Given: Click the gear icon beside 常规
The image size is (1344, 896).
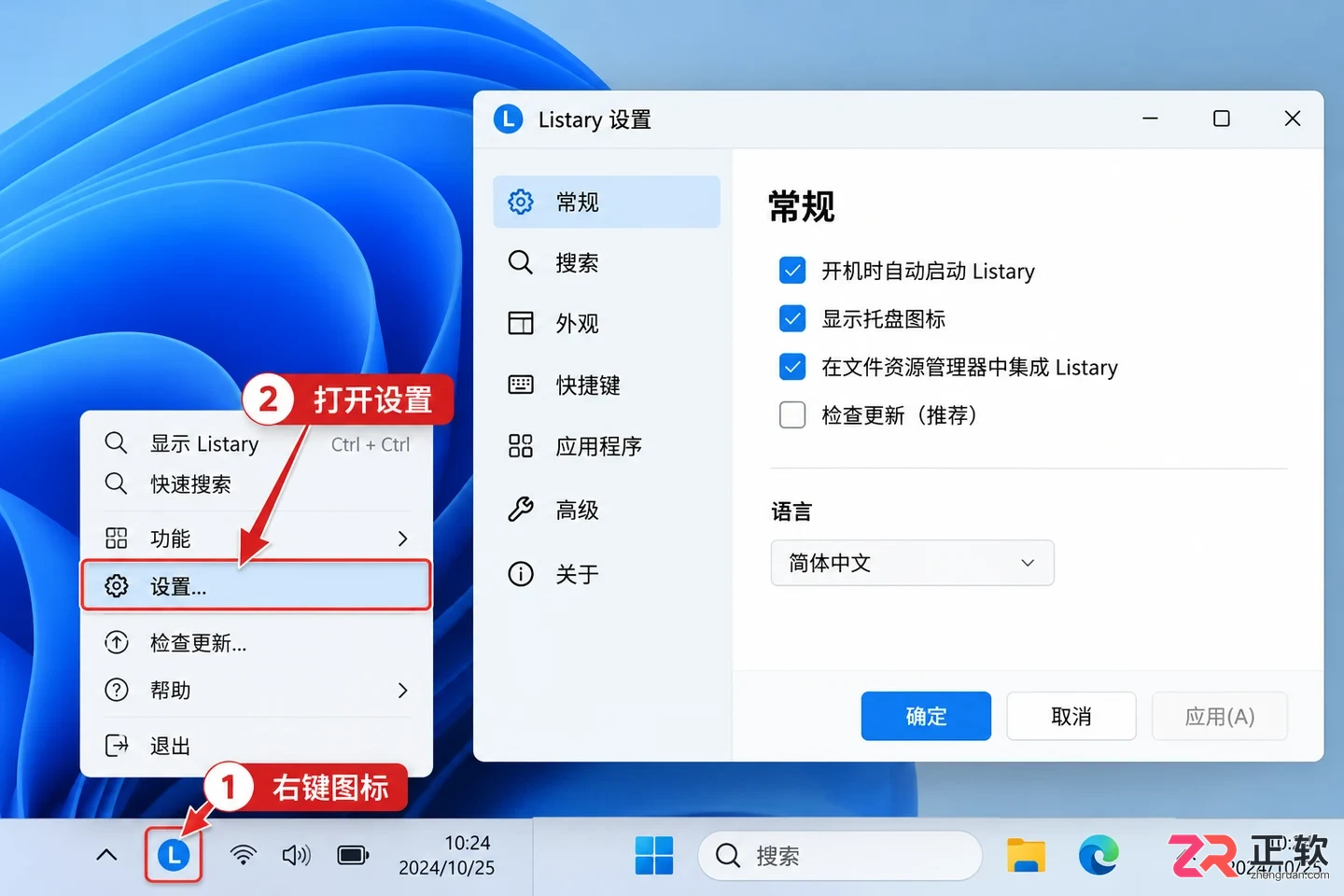Looking at the screenshot, I should click(x=521, y=202).
